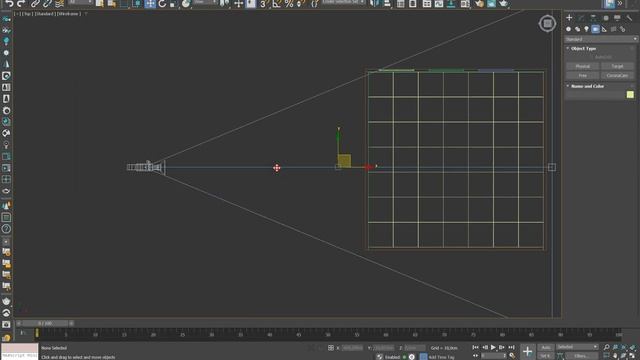The image size is (640, 360).
Task: Create a Physical camera button
Action: coord(582,66)
